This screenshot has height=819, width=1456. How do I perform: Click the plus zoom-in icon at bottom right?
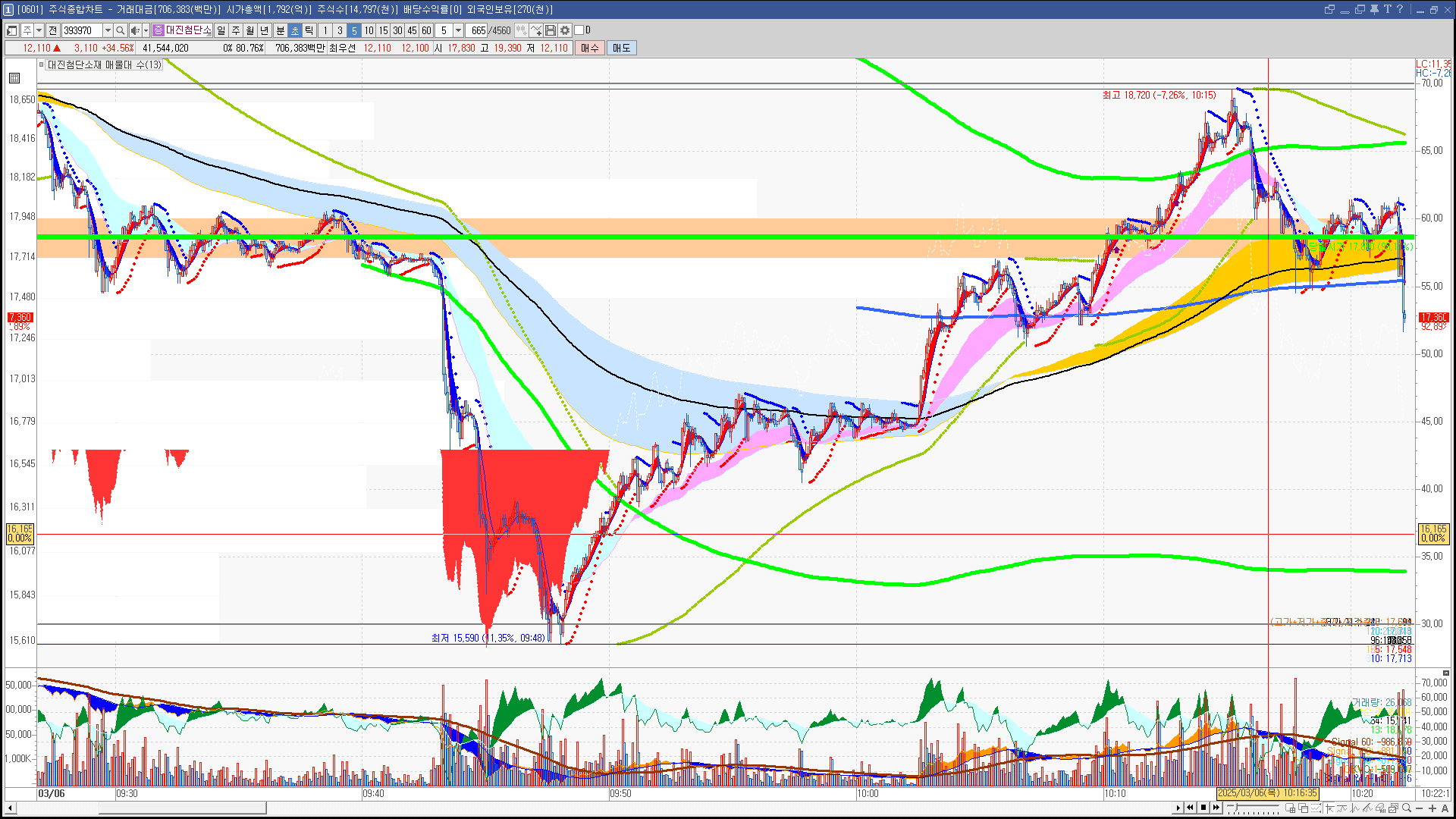click(x=1432, y=808)
